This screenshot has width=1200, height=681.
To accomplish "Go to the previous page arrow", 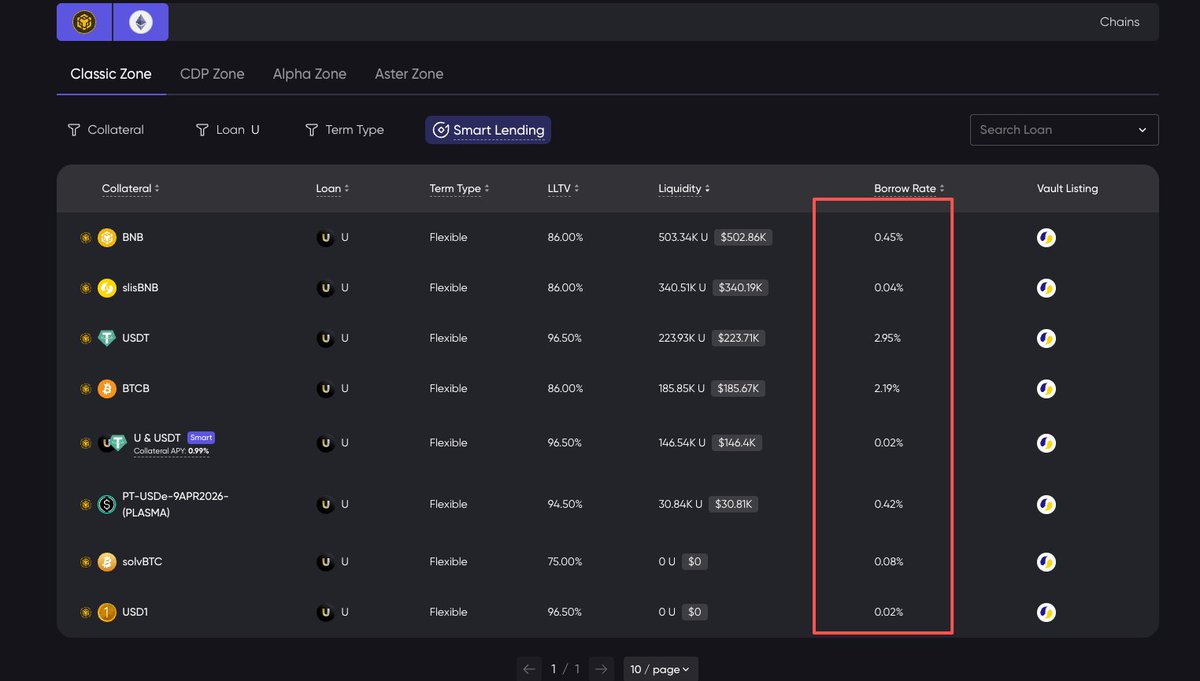I will coord(530,669).
